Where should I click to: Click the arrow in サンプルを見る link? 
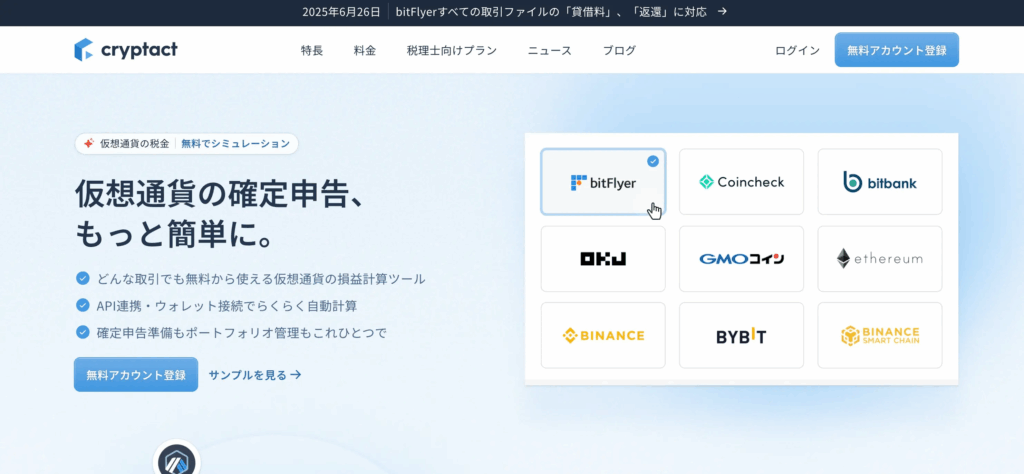pos(296,375)
